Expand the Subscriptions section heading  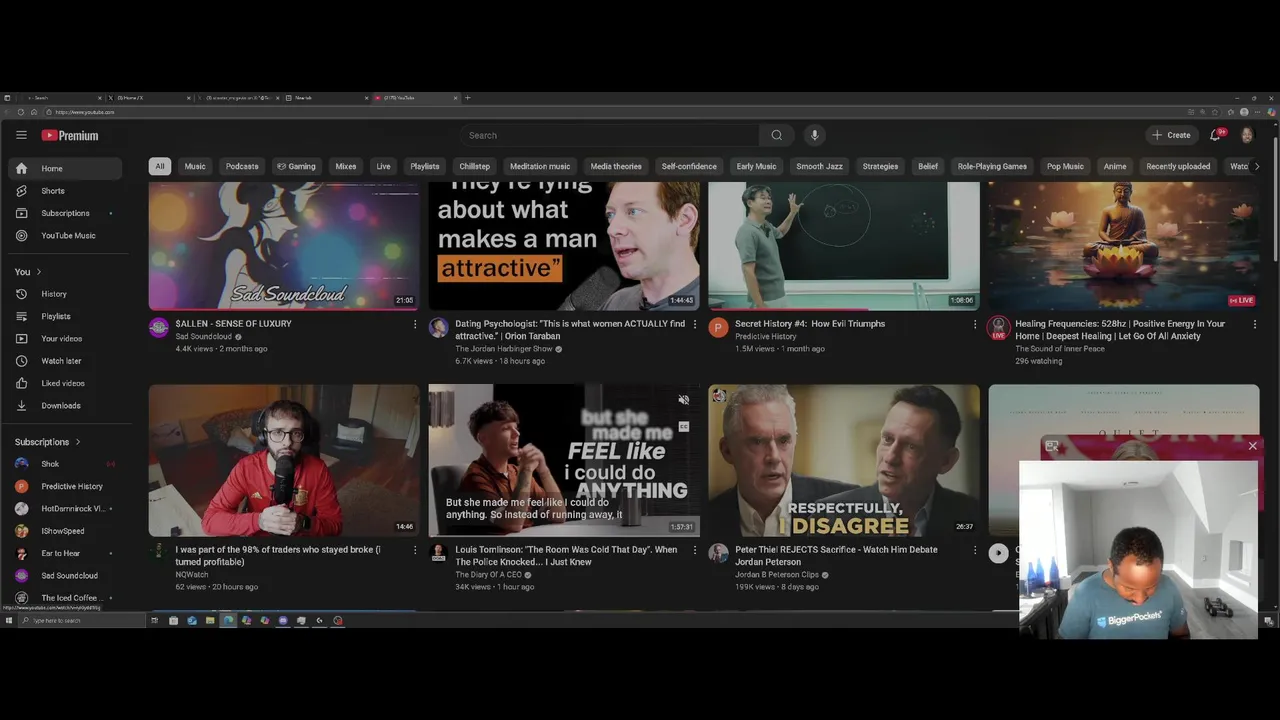[47, 442]
